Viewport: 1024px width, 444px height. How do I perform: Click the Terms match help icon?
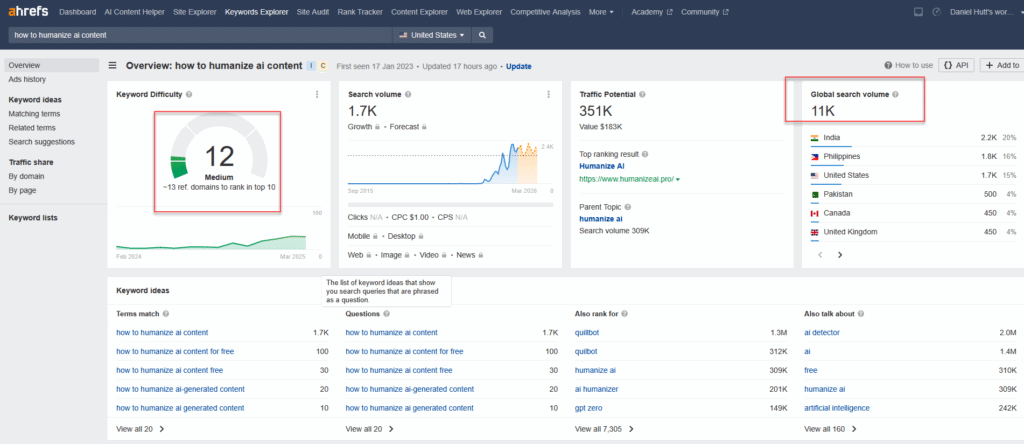[165, 314]
